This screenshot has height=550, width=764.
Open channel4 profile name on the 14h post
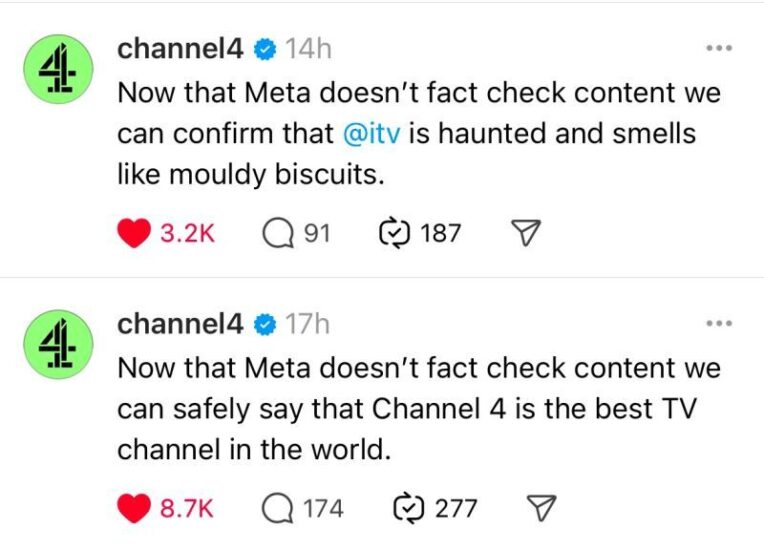tap(180, 48)
